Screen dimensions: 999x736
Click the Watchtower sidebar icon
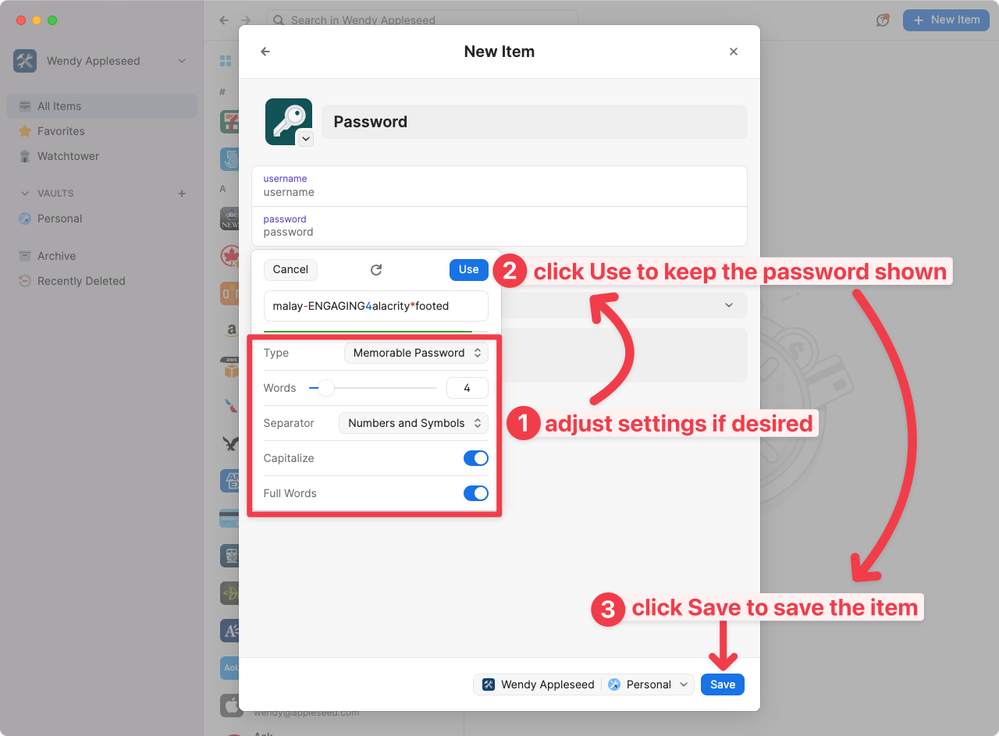[x=26, y=157]
